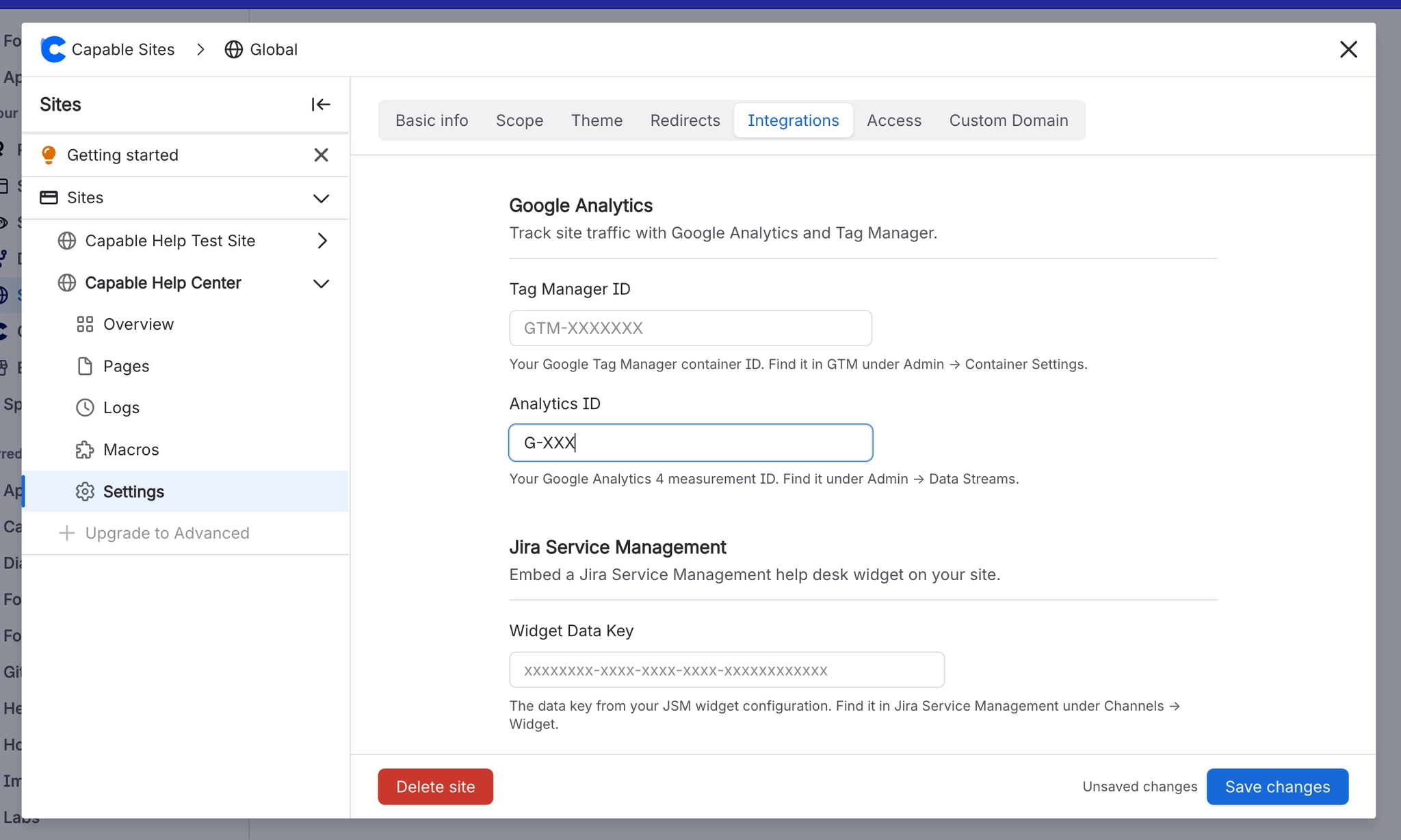Click the Sites card icon in sidebar
This screenshot has height=840, width=1401.
coord(49,198)
